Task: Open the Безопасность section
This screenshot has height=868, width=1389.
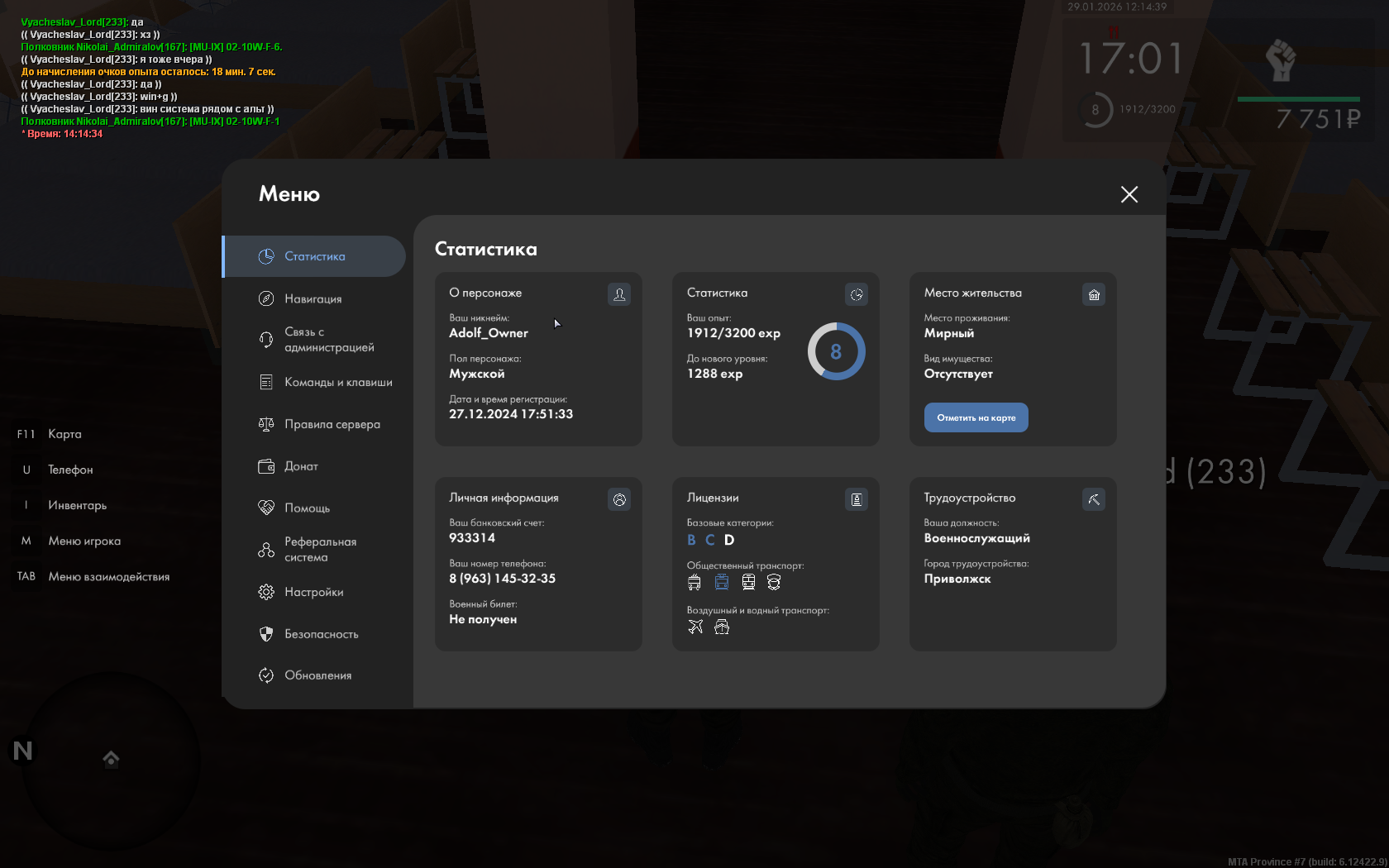Action: pos(321,634)
